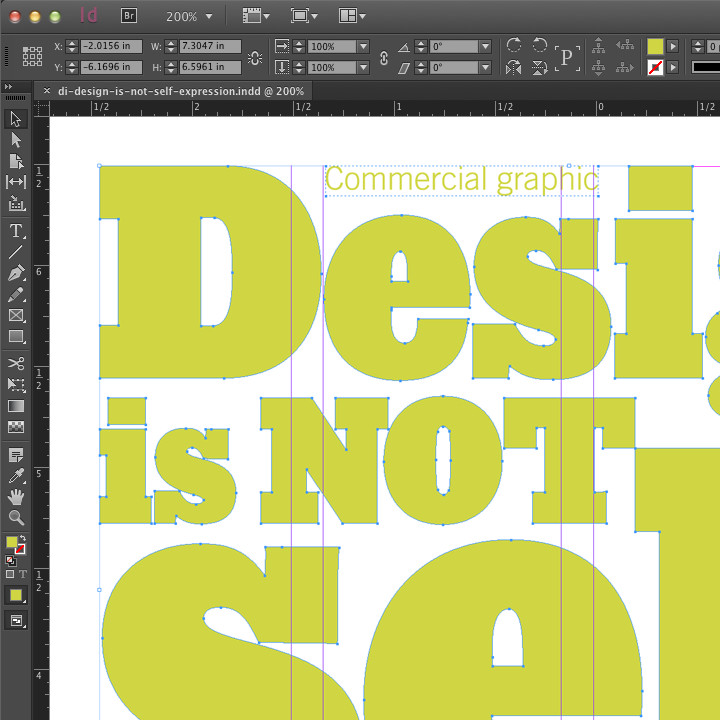Click the X position stepper arrows

pyautogui.click(x=72, y=46)
